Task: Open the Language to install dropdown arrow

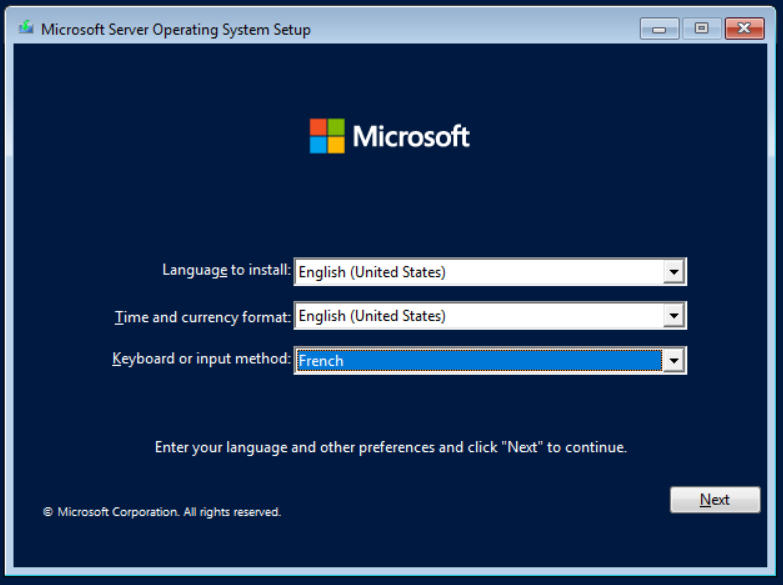Action: point(674,272)
